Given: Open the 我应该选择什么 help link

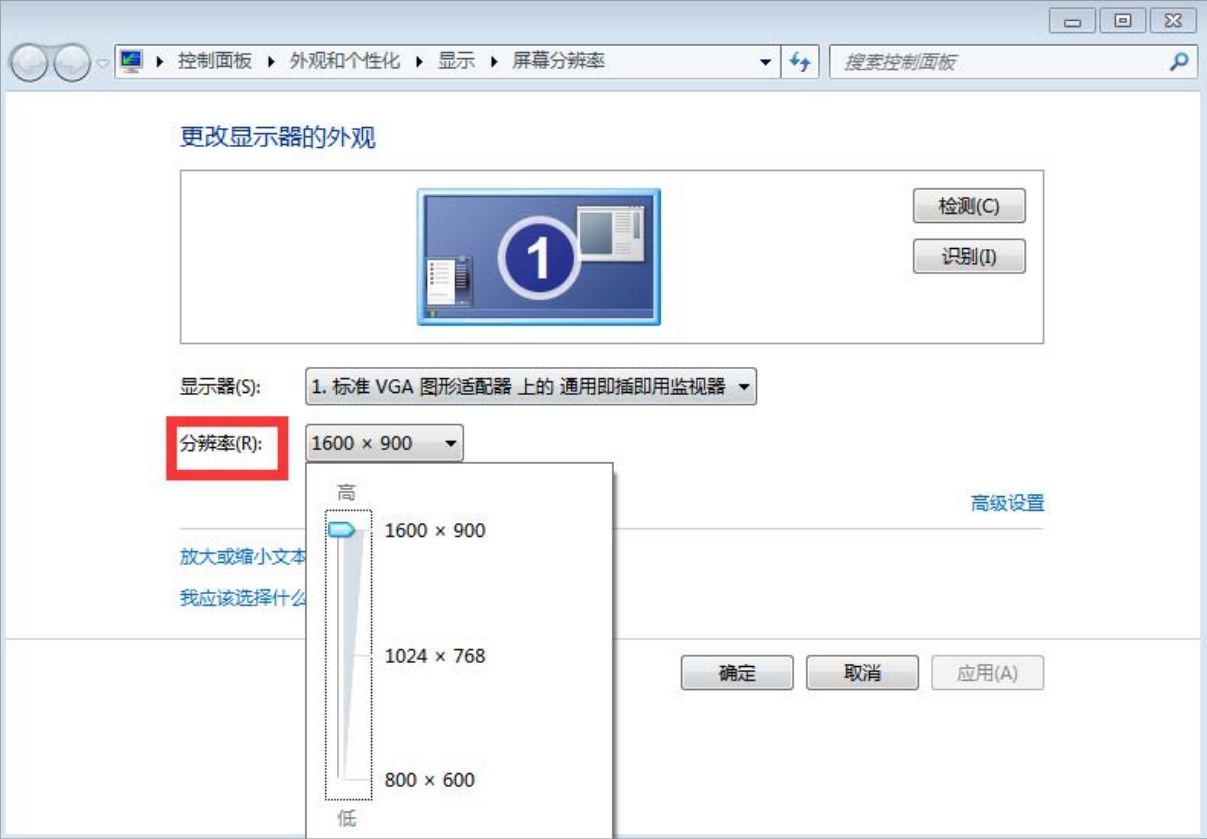Looking at the screenshot, I should pos(242,599).
